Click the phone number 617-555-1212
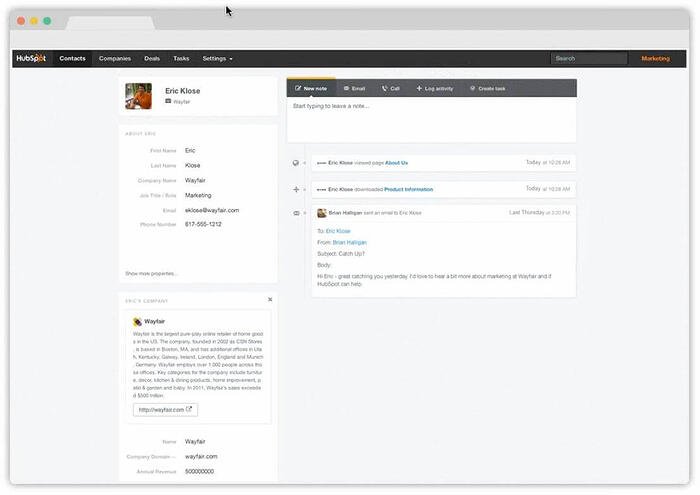700x495 pixels. pyautogui.click(x=203, y=224)
